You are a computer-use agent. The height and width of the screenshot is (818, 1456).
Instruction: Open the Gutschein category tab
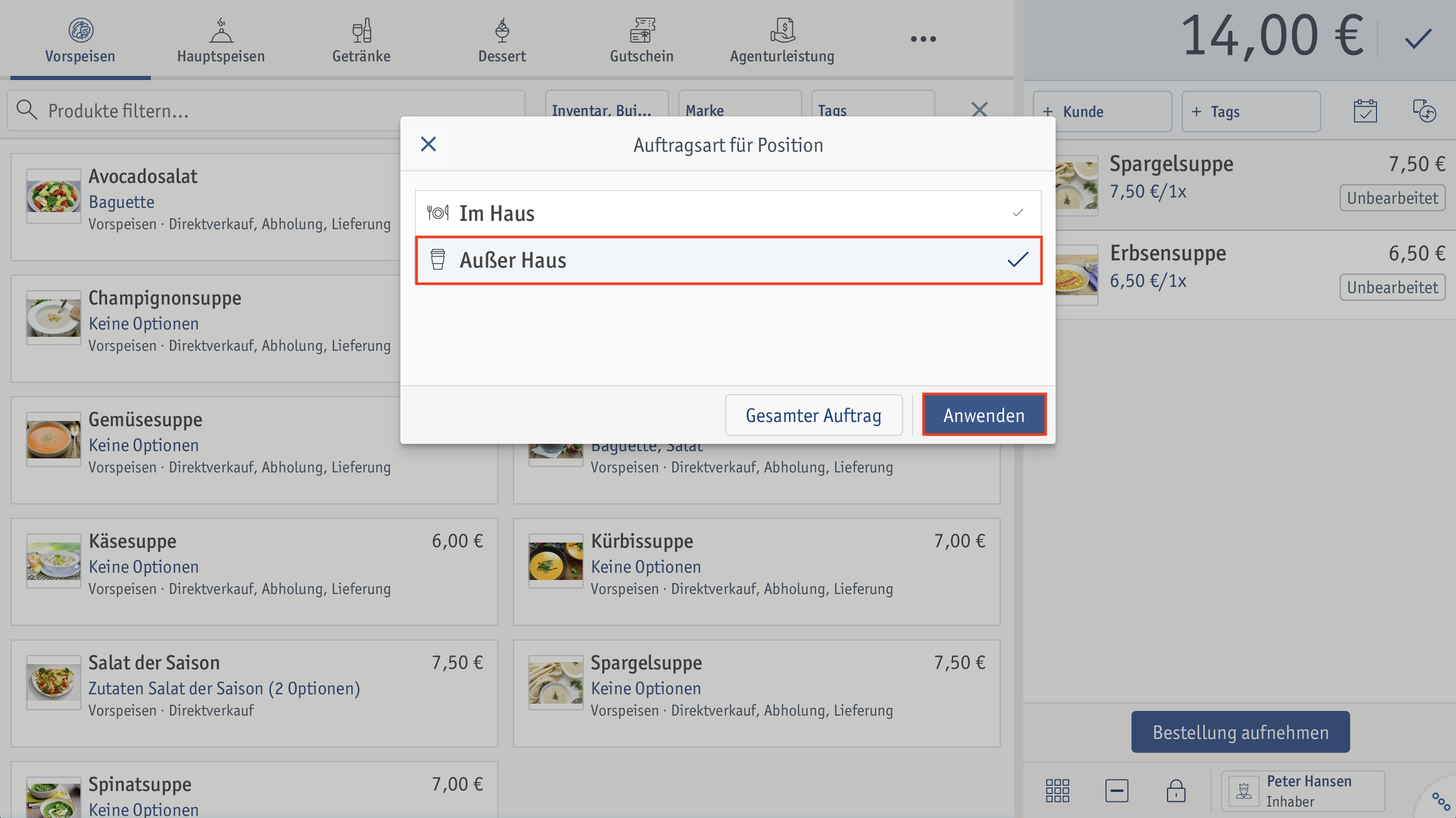(642, 40)
